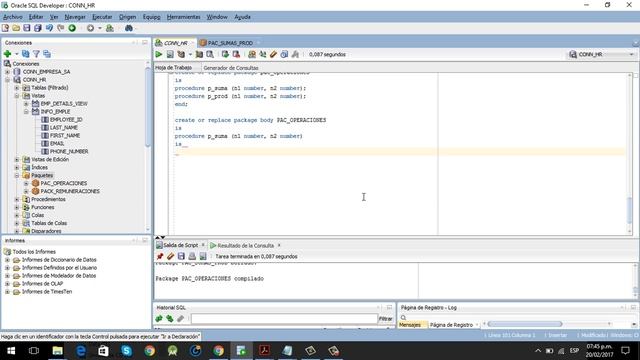Click the save icon in Salida de Script toolbar
Viewport: 640px width, 360px height.
[x=181, y=256]
